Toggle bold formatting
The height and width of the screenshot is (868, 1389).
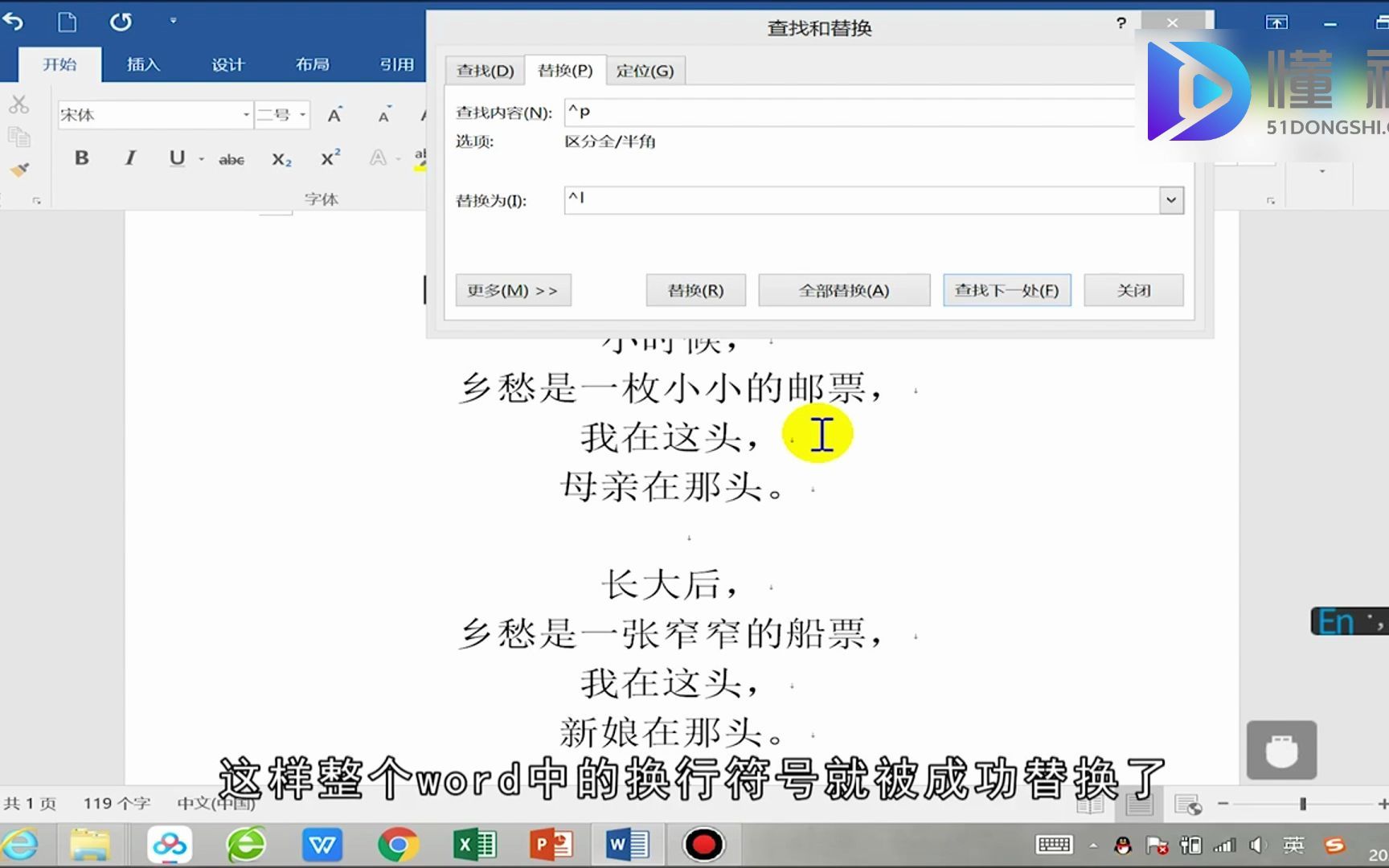point(81,158)
